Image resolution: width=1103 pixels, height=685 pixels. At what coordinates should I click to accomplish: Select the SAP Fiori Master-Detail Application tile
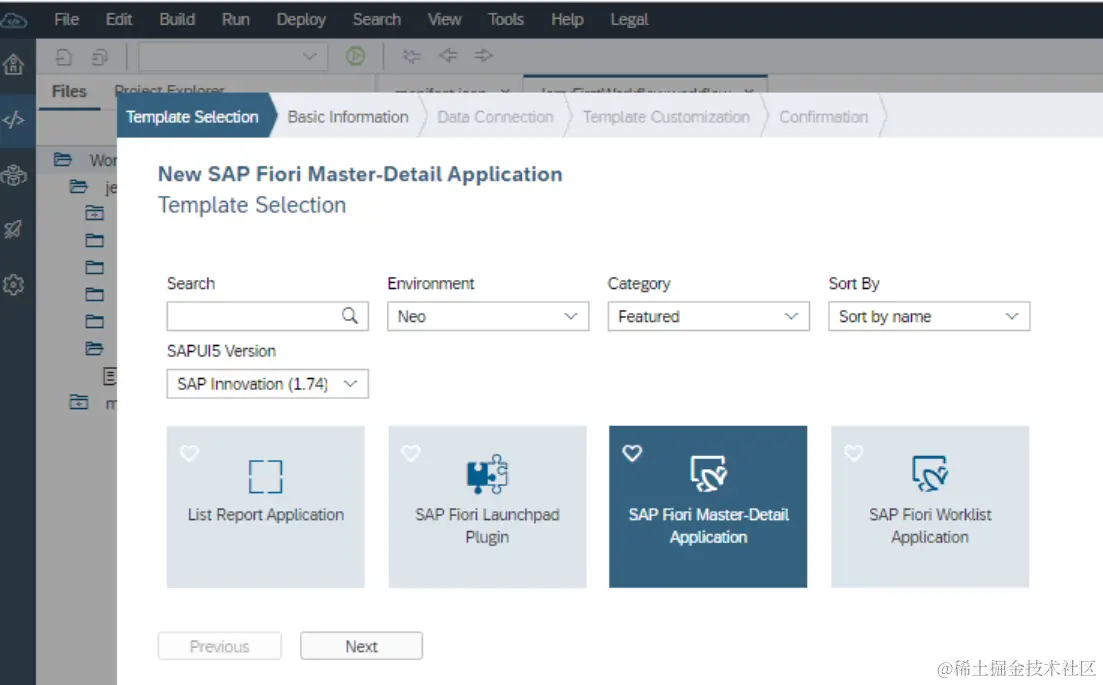708,506
